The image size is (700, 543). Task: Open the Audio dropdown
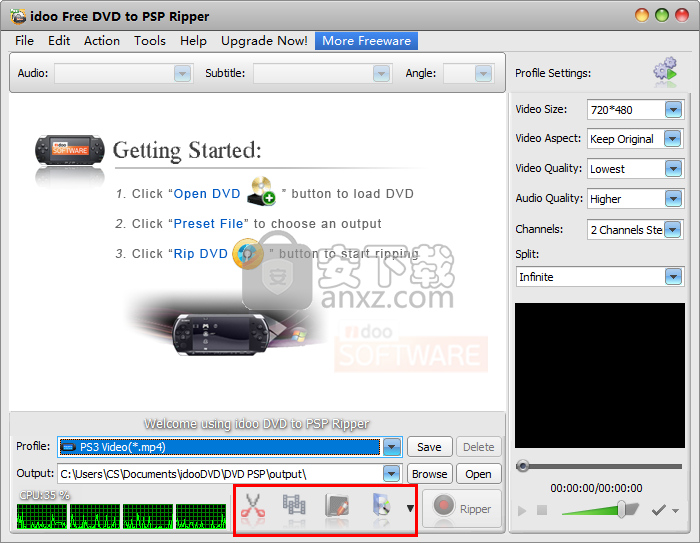(182, 73)
